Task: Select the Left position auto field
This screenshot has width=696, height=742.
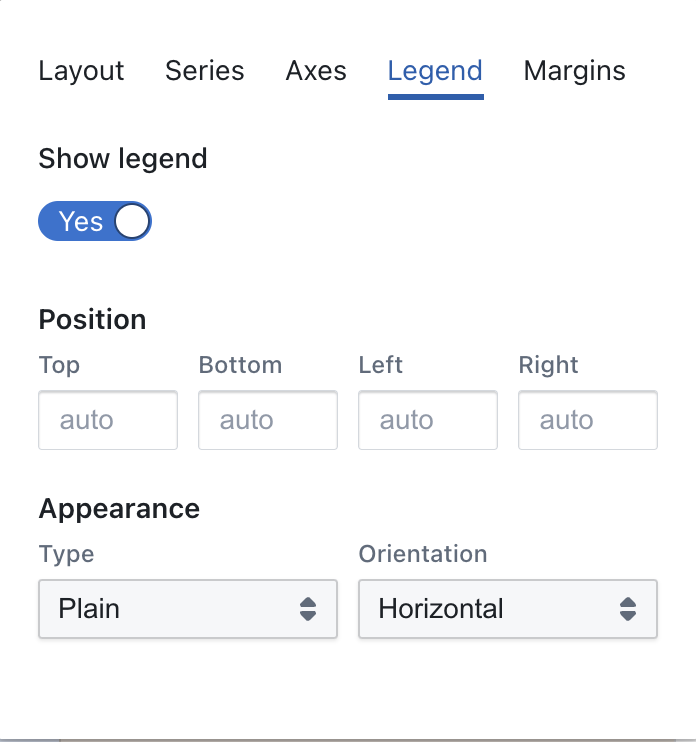Action: 428,420
